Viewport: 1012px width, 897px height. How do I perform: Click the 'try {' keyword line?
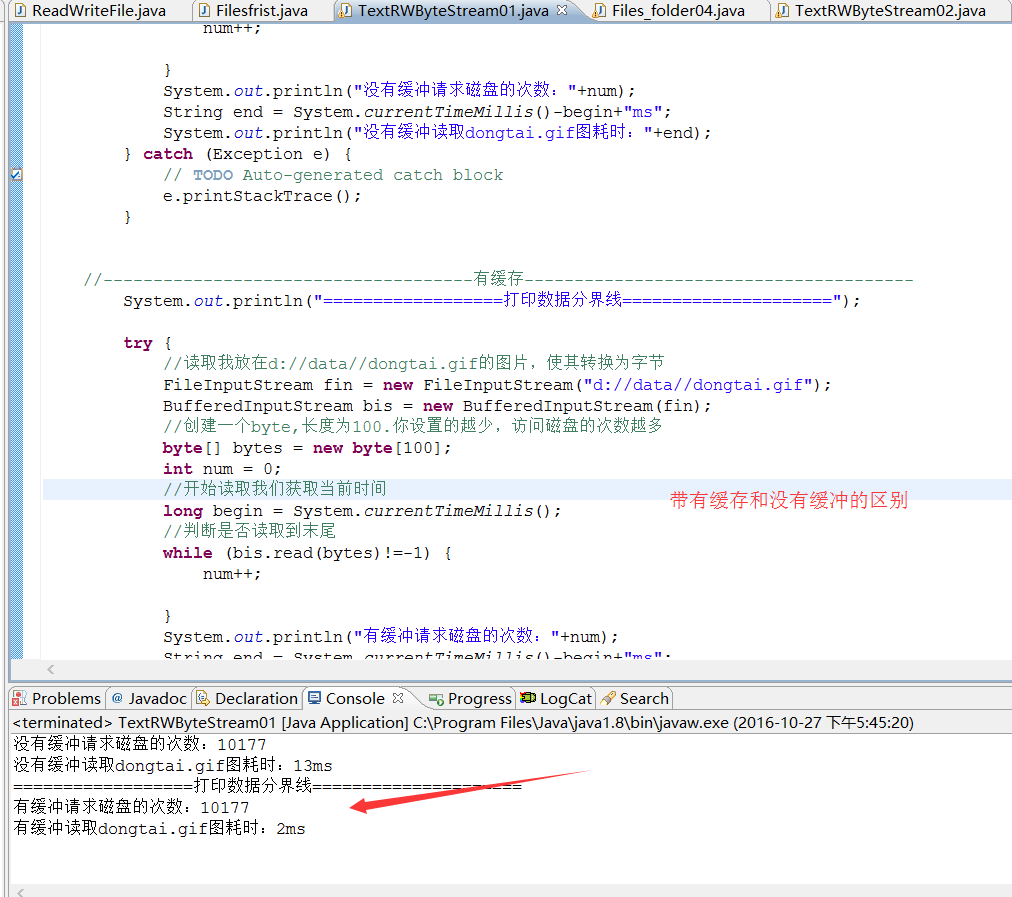tap(147, 343)
